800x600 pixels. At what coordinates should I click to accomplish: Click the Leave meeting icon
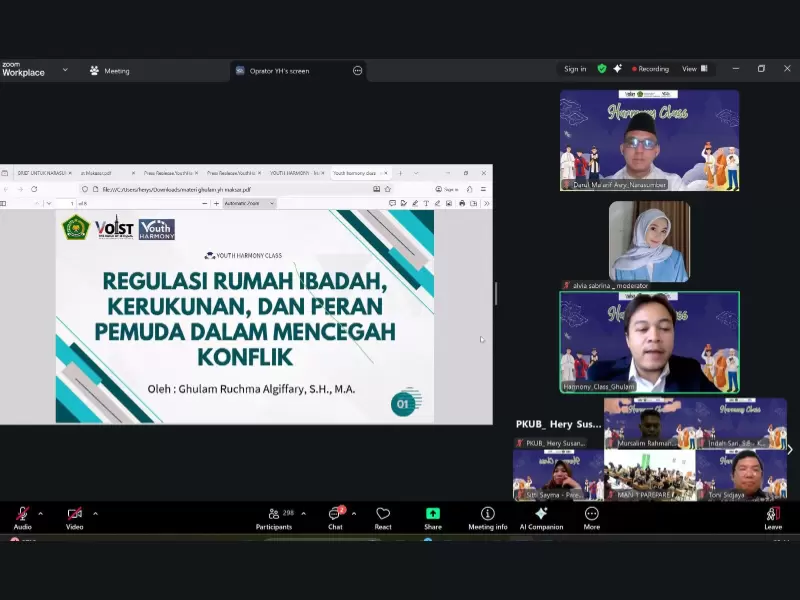[773, 514]
